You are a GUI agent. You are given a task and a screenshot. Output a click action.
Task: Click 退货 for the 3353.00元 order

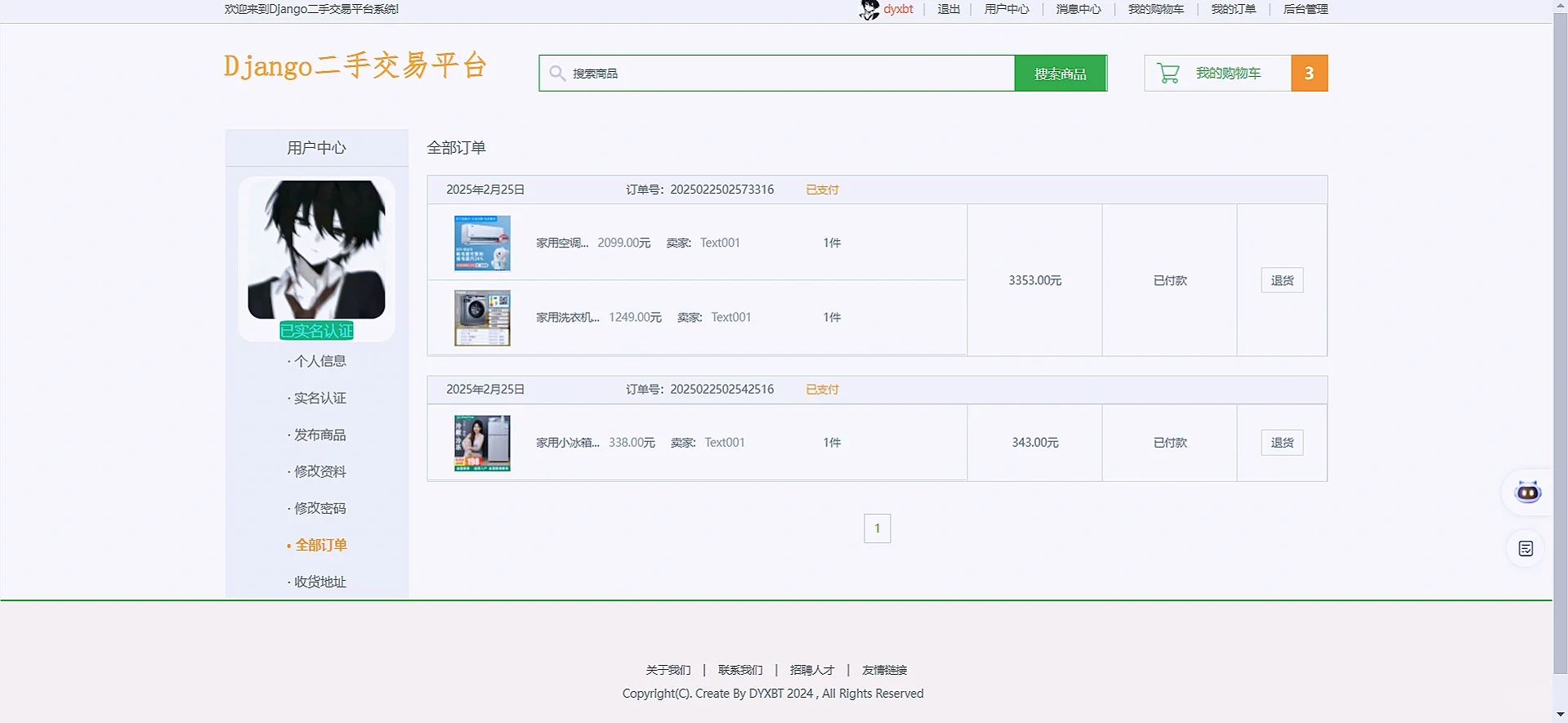click(1282, 280)
